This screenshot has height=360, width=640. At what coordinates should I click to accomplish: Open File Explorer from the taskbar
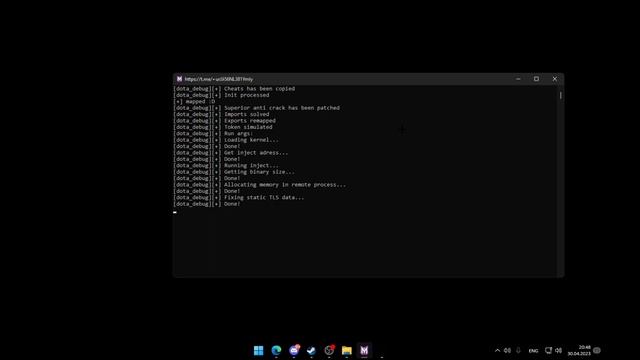click(347, 350)
